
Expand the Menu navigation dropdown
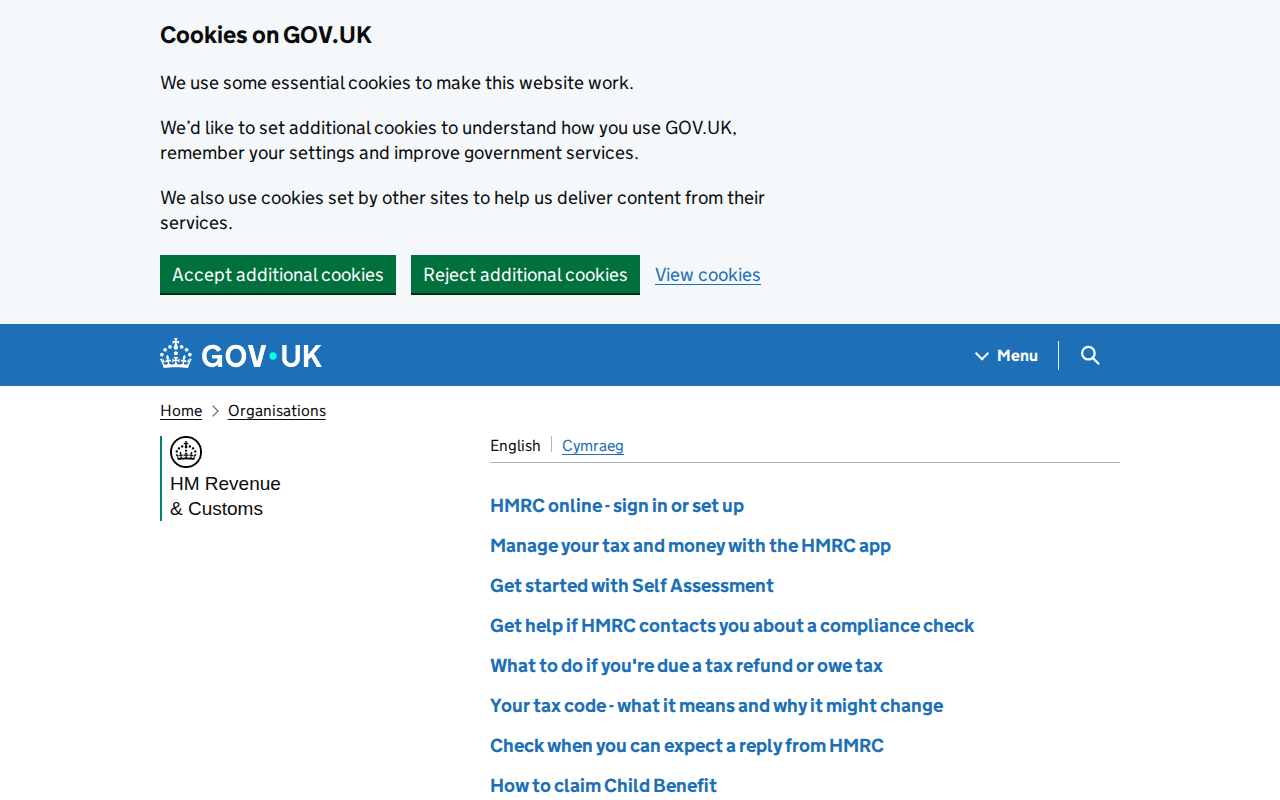pos(1006,355)
